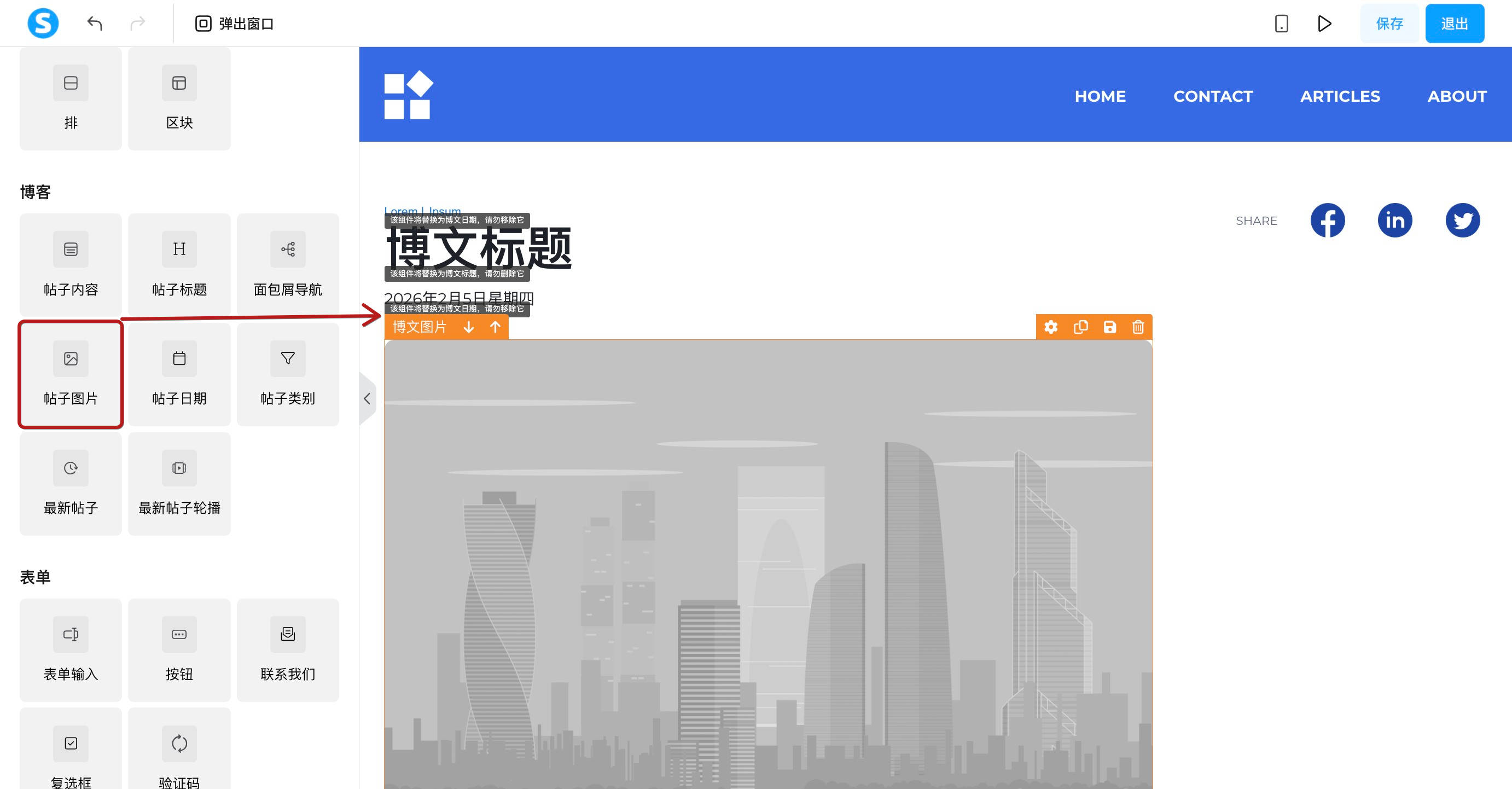Move 博文图片 block up with arrow
The image size is (1512, 789).
click(x=496, y=327)
